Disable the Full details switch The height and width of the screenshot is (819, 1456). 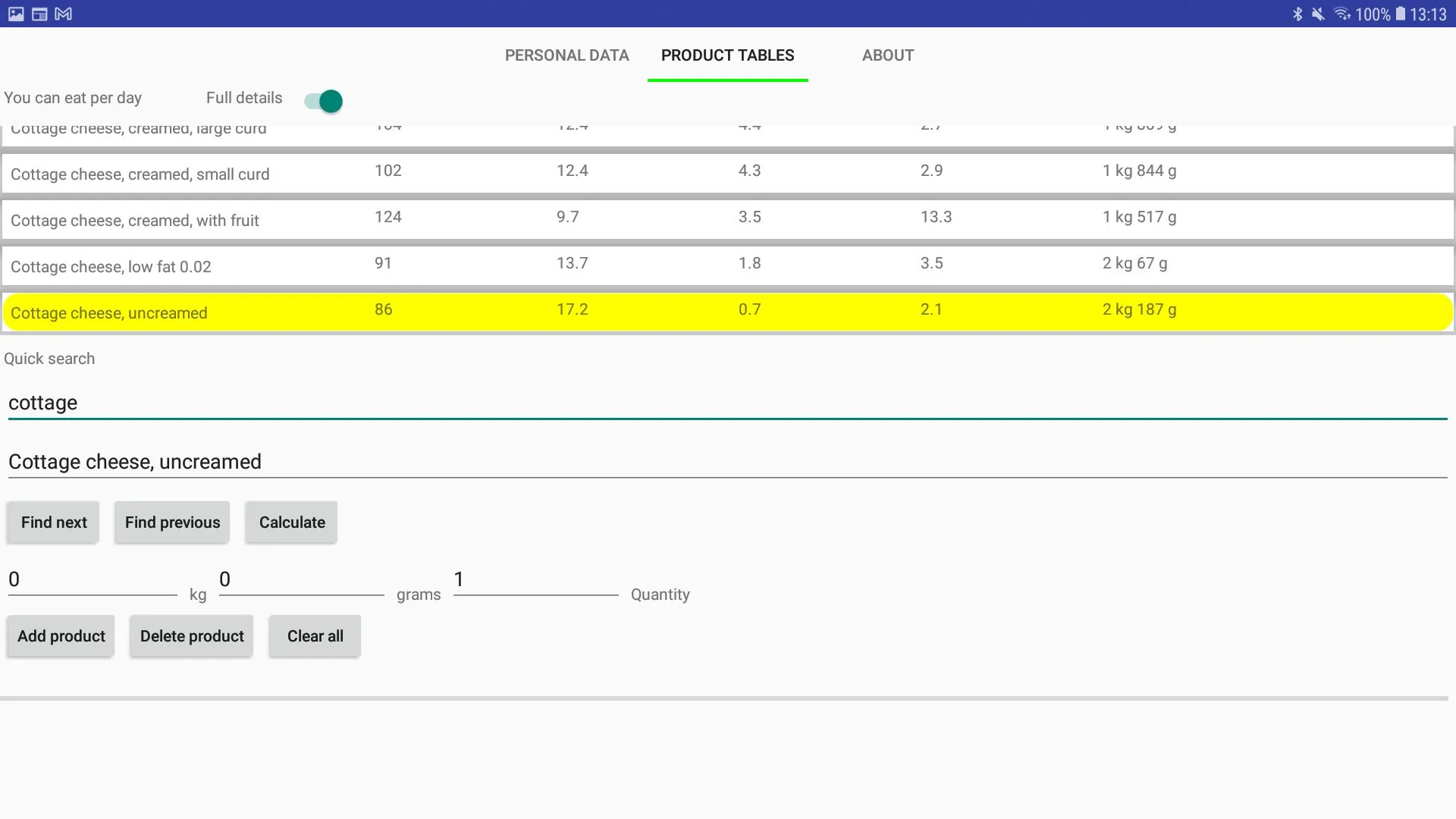pos(324,101)
